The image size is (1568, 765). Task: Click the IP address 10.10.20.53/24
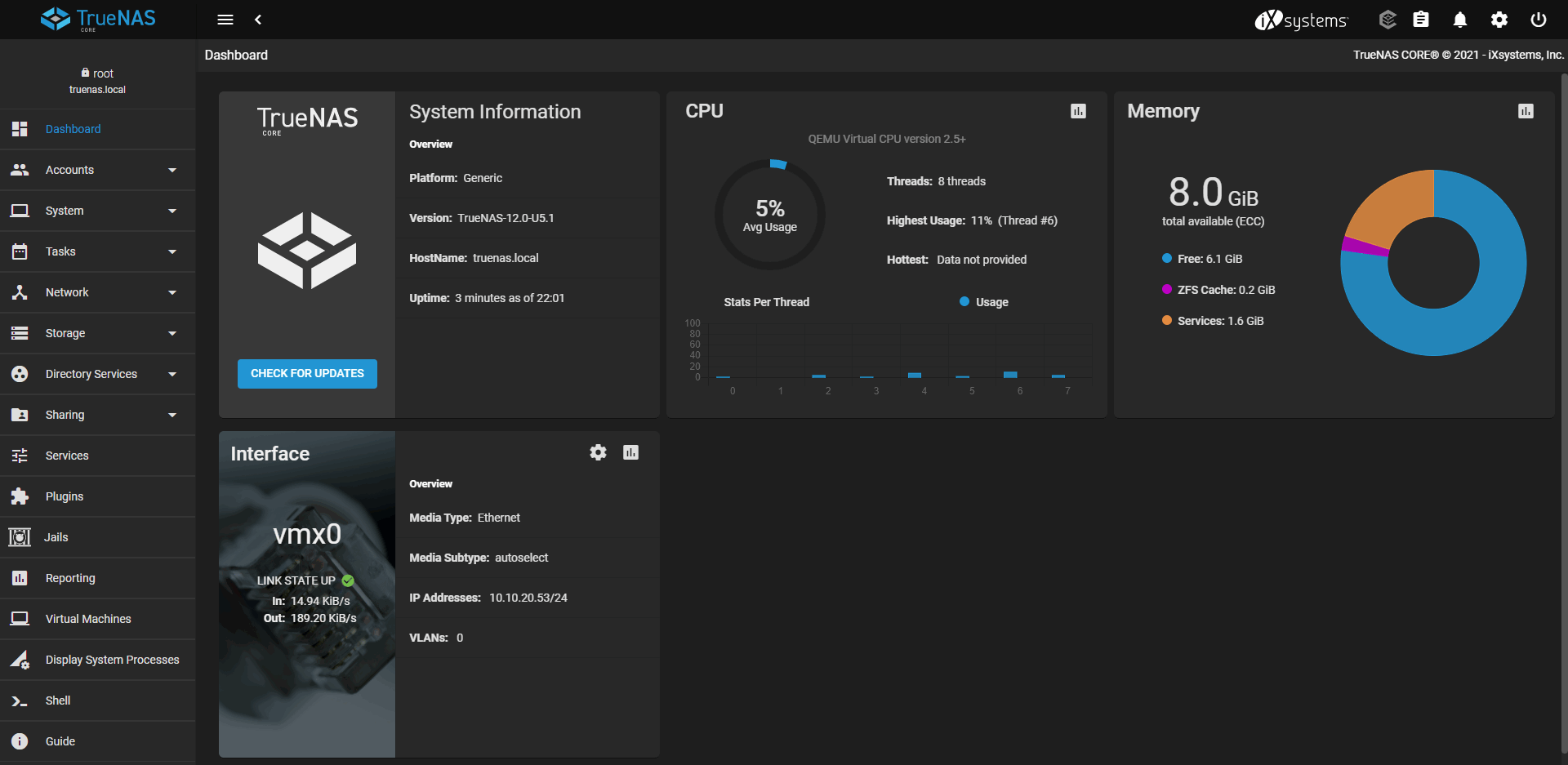click(528, 598)
